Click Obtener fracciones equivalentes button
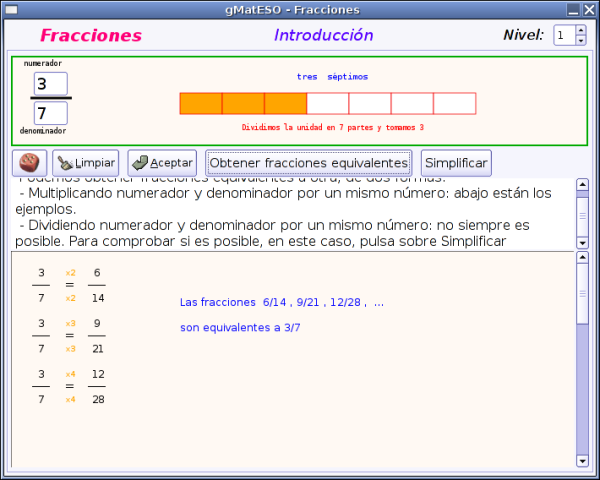Screen dimensions: 600x480 click(309, 163)
